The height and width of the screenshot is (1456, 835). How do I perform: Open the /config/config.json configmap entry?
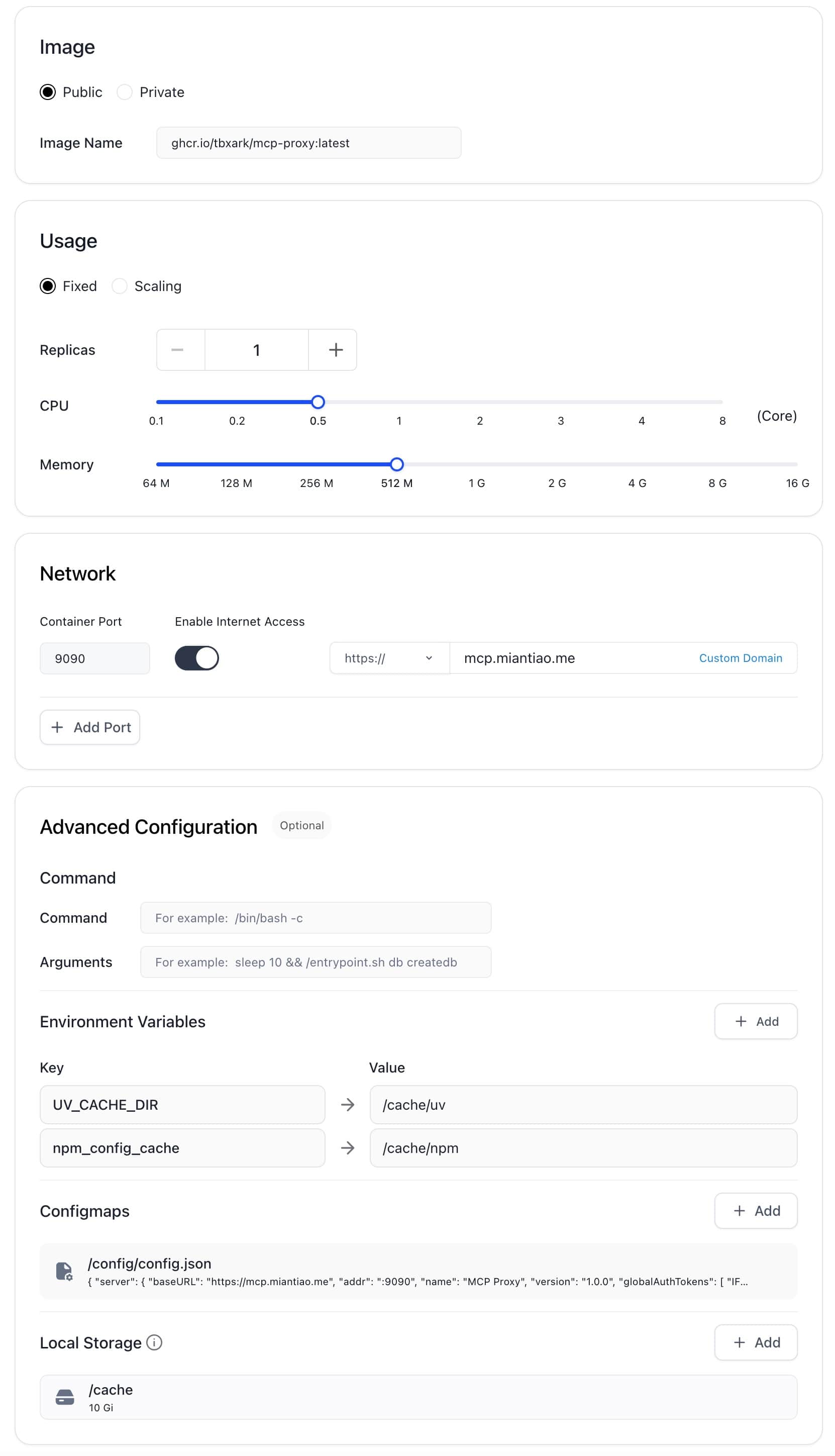pyautogui.click(x=418, y=1271)
